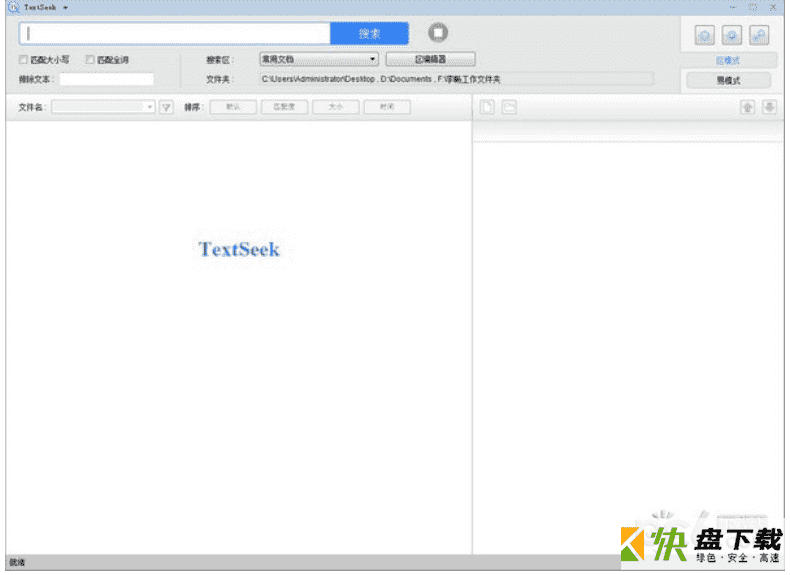Sort results by 时间 time

click(x=387, y=107)
